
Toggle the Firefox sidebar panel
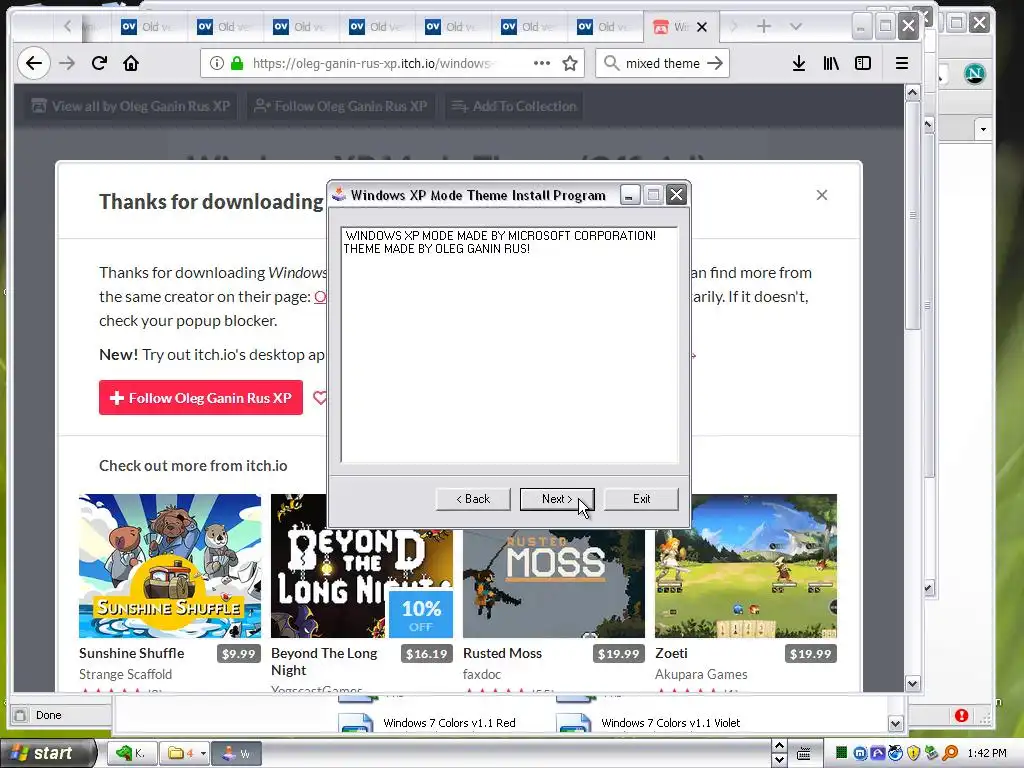[863, 63]
